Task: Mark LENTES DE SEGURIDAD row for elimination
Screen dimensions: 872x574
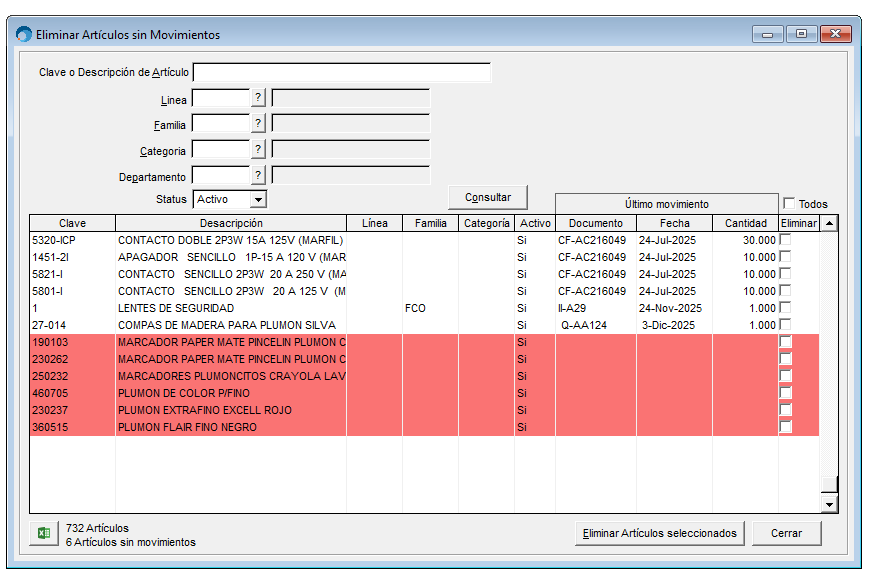Action: tap(786, 308)
